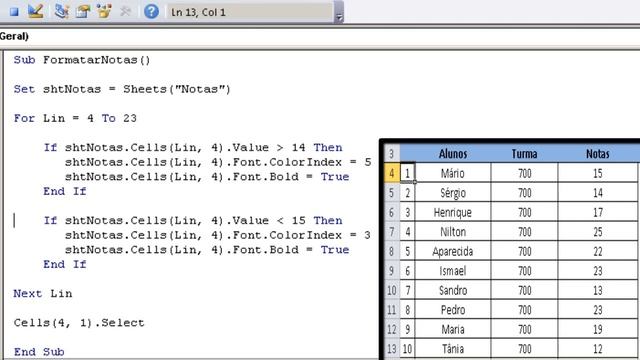
Task: Click the 'Value > 14 Then' If line
Action: (x=193, y=147)
